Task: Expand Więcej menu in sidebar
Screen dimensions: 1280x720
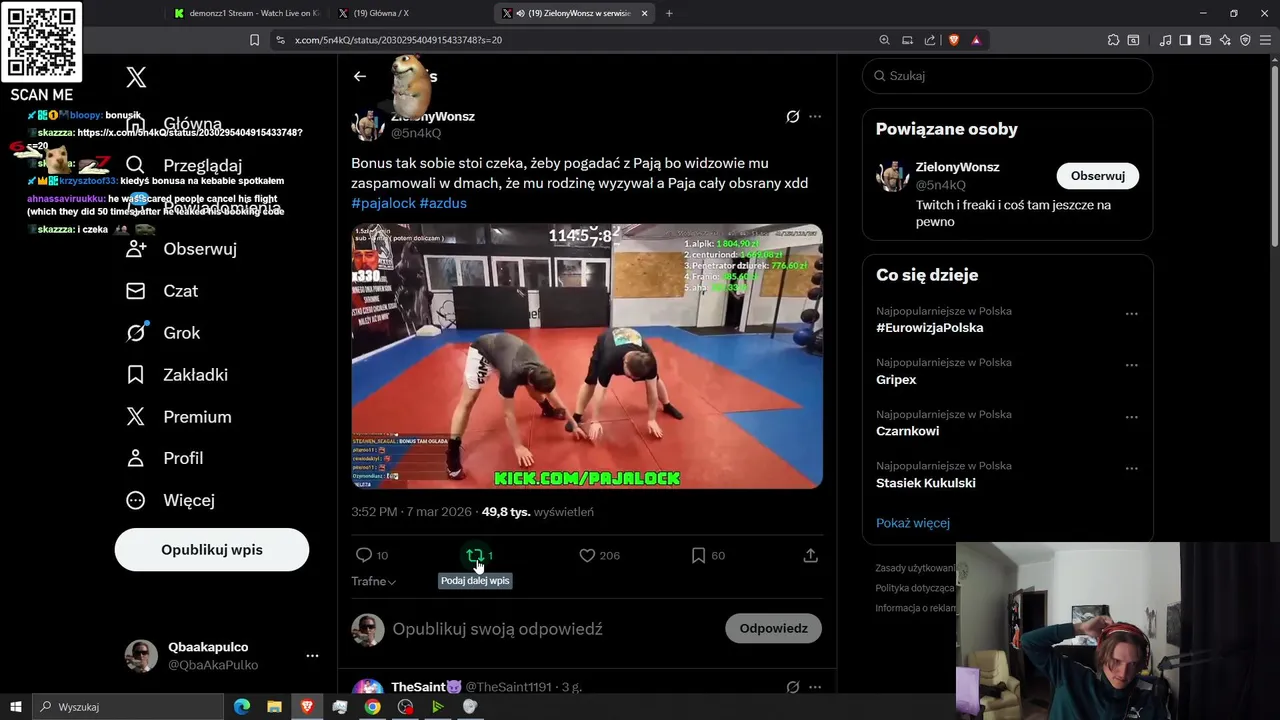Action: [x=170, y=500]
